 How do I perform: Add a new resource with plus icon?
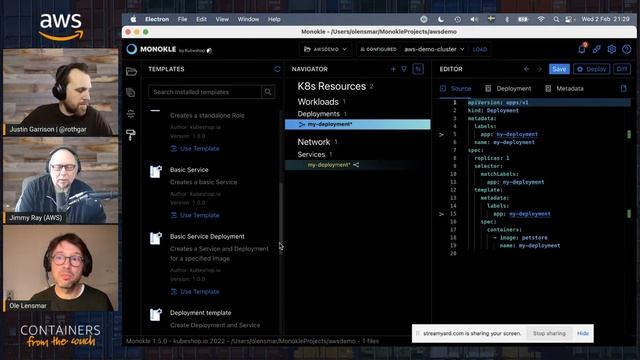pos(393,69)
